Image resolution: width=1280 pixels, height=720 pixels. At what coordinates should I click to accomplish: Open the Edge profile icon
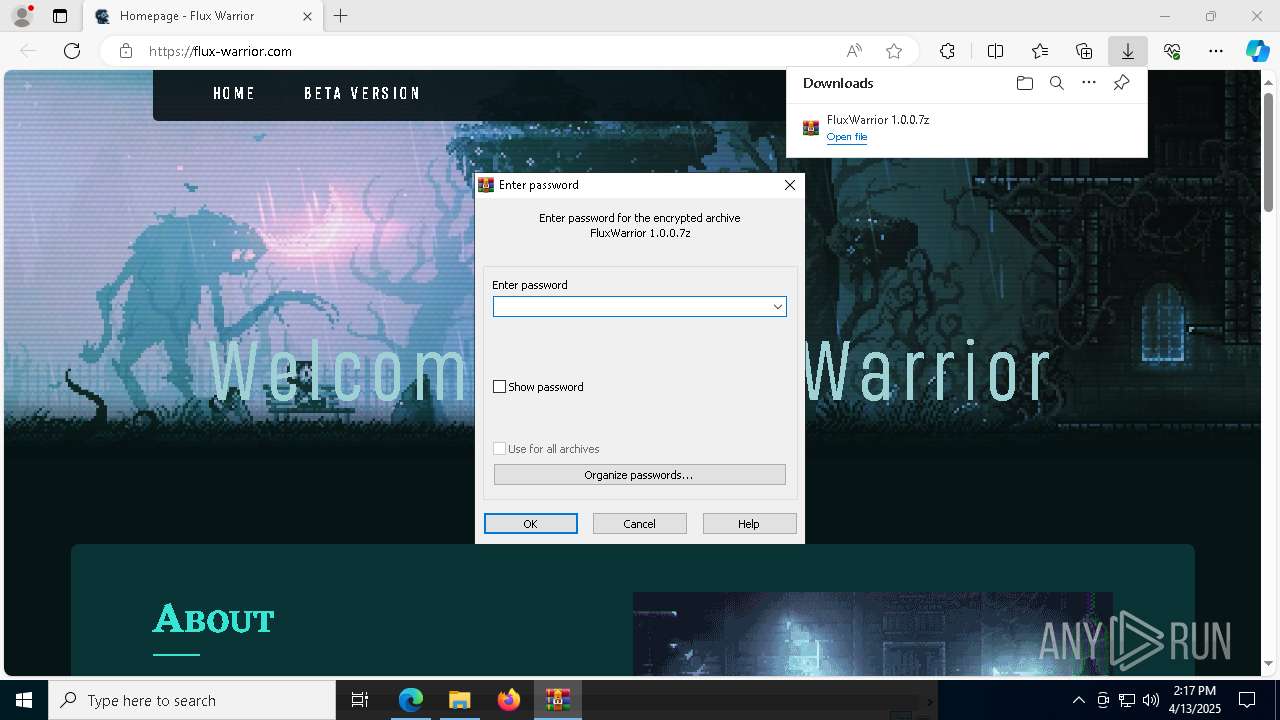(x=21, y=16)
